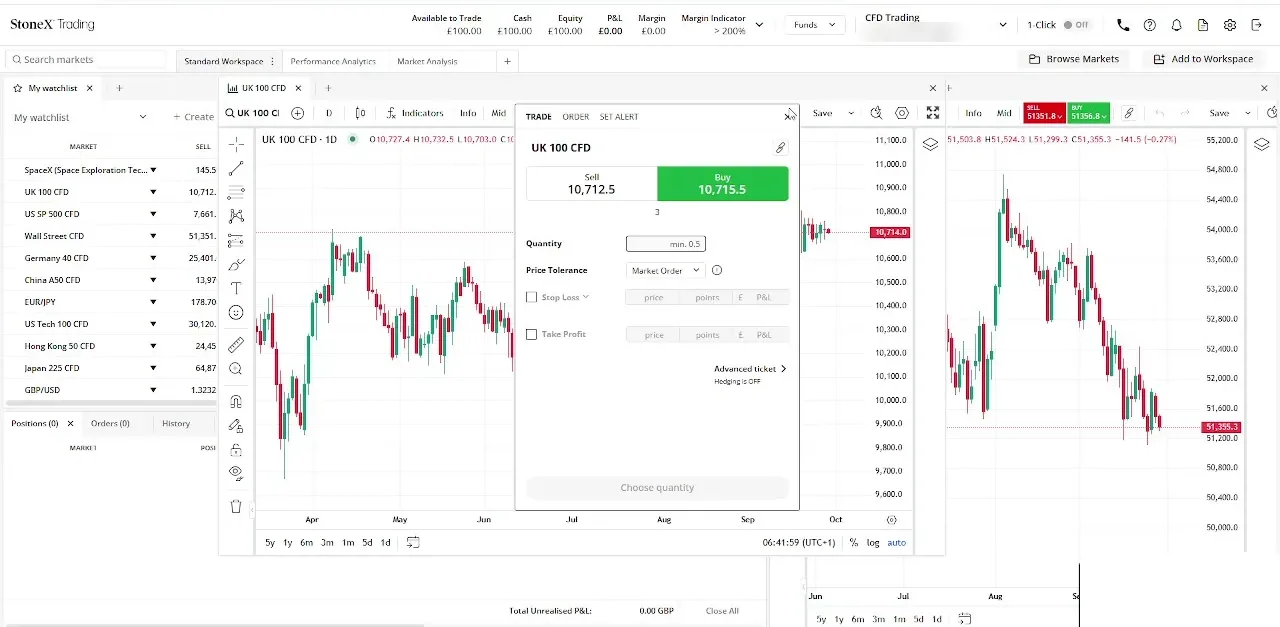Click red SELL 51351.8 on Wall Street chart
The image size is (1280, 627).
coord(1045,113)
